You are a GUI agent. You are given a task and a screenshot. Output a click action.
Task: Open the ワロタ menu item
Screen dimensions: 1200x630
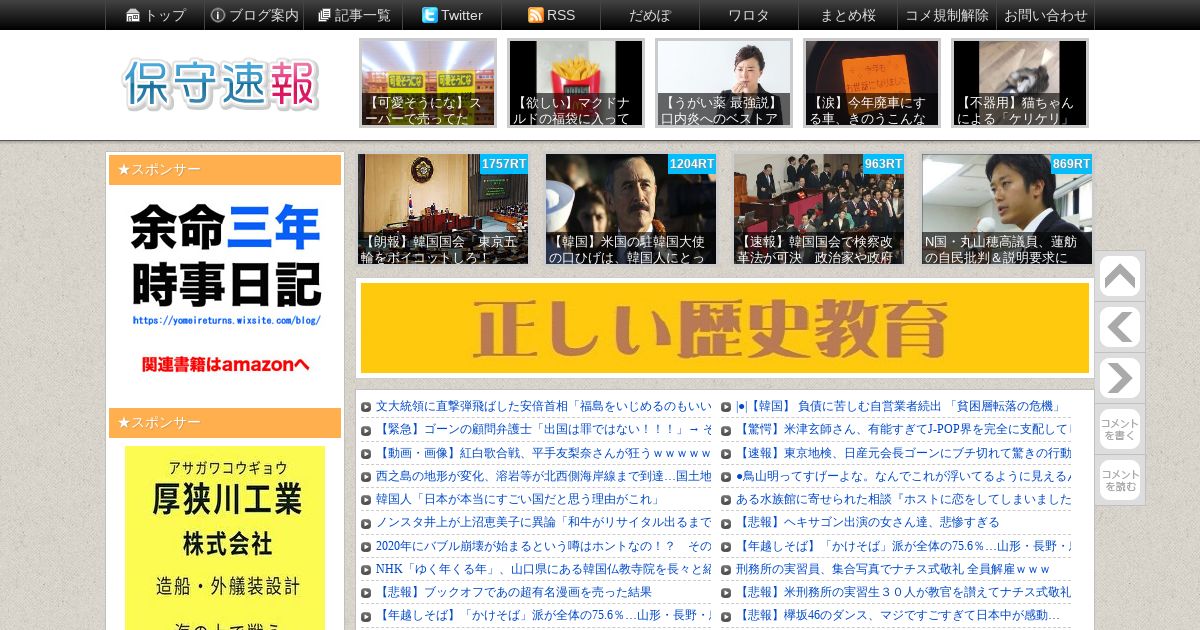point(749,15)
